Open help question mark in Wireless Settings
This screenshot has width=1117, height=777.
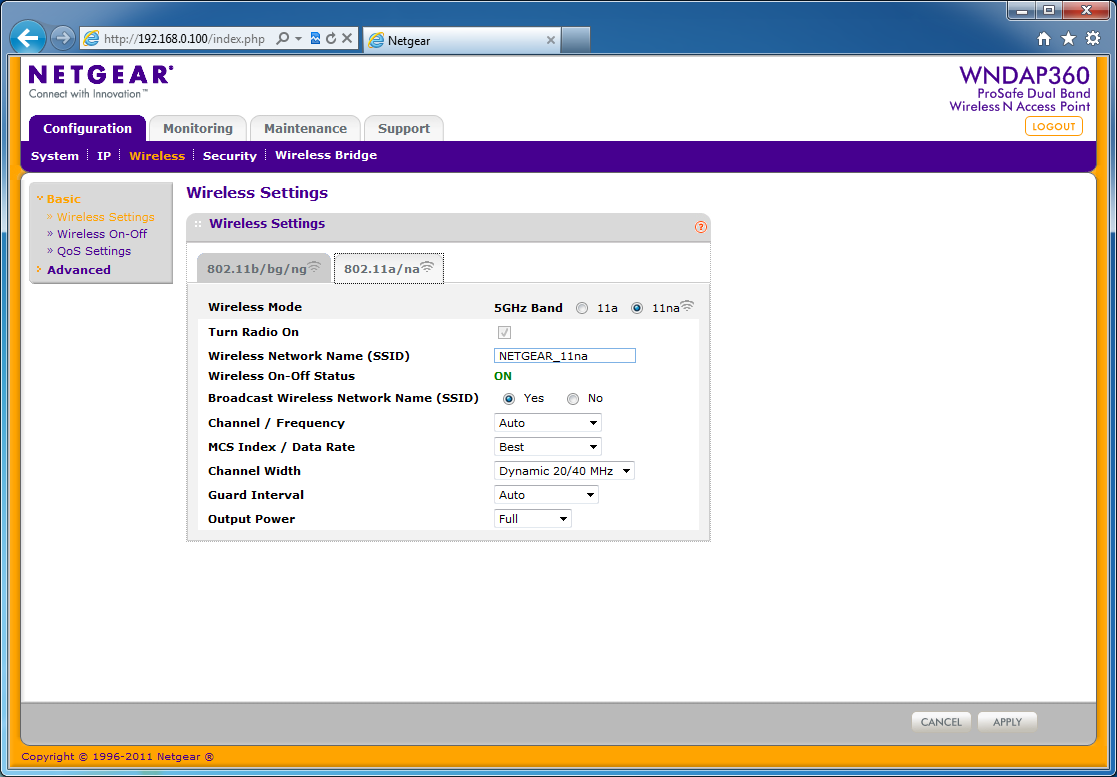pyautogui.click(x=700, y=227)
